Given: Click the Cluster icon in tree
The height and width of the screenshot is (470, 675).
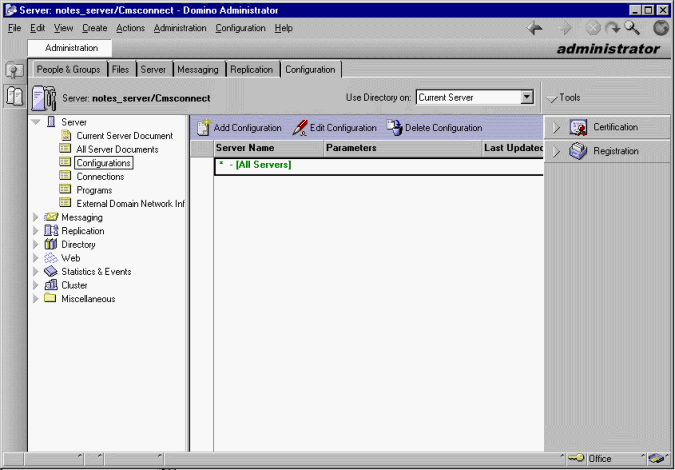Looking at the screenshot, I should tap(51, 285).
